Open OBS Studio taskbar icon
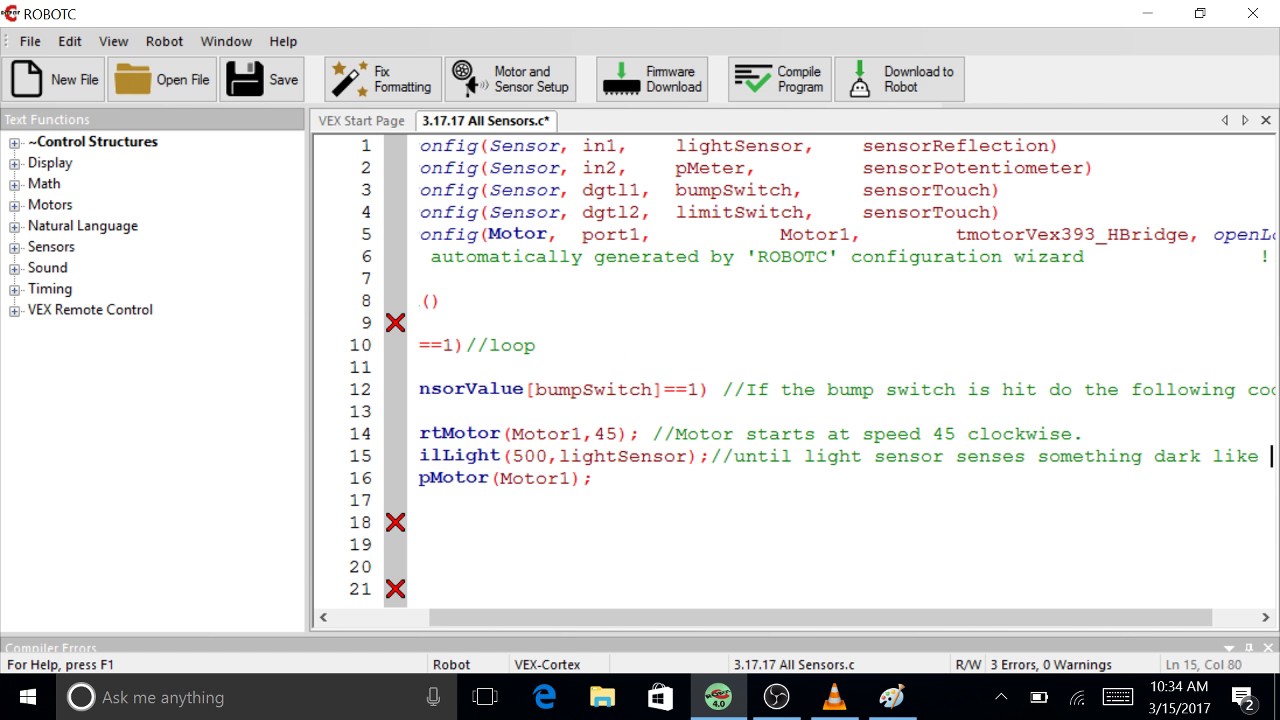This screenshot has height=720, width=1280. click(x=776, y=697)
